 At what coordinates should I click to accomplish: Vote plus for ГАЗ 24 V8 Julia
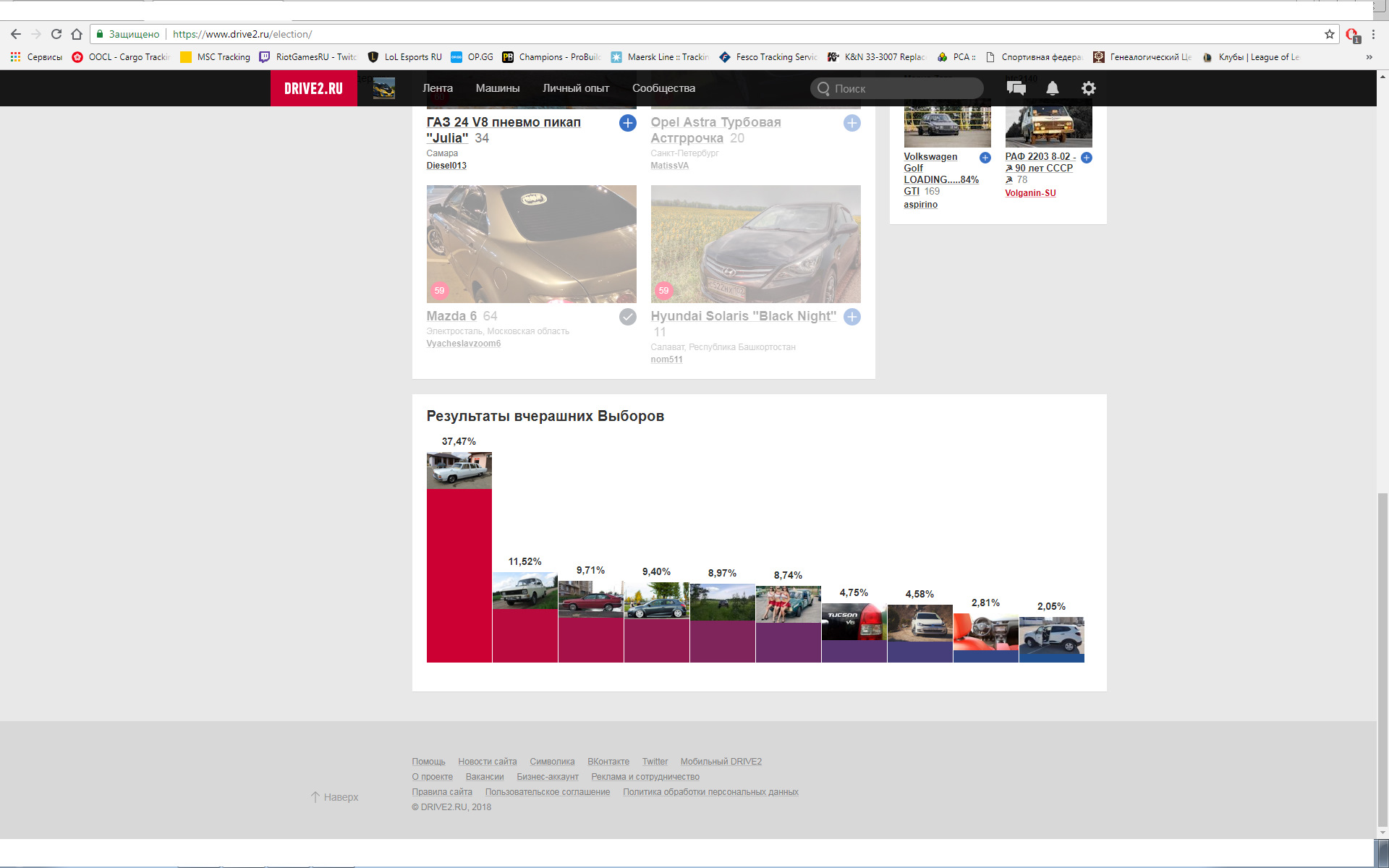click(x=627, y=123)
